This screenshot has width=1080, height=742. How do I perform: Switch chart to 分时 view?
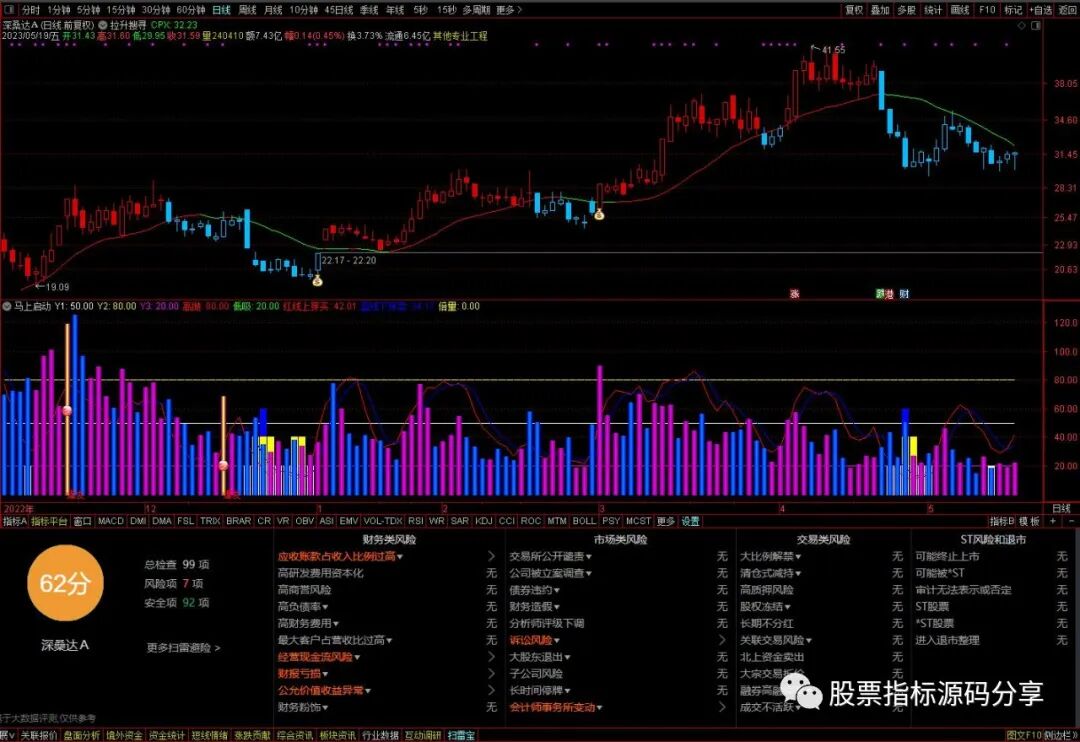(31, 10)
